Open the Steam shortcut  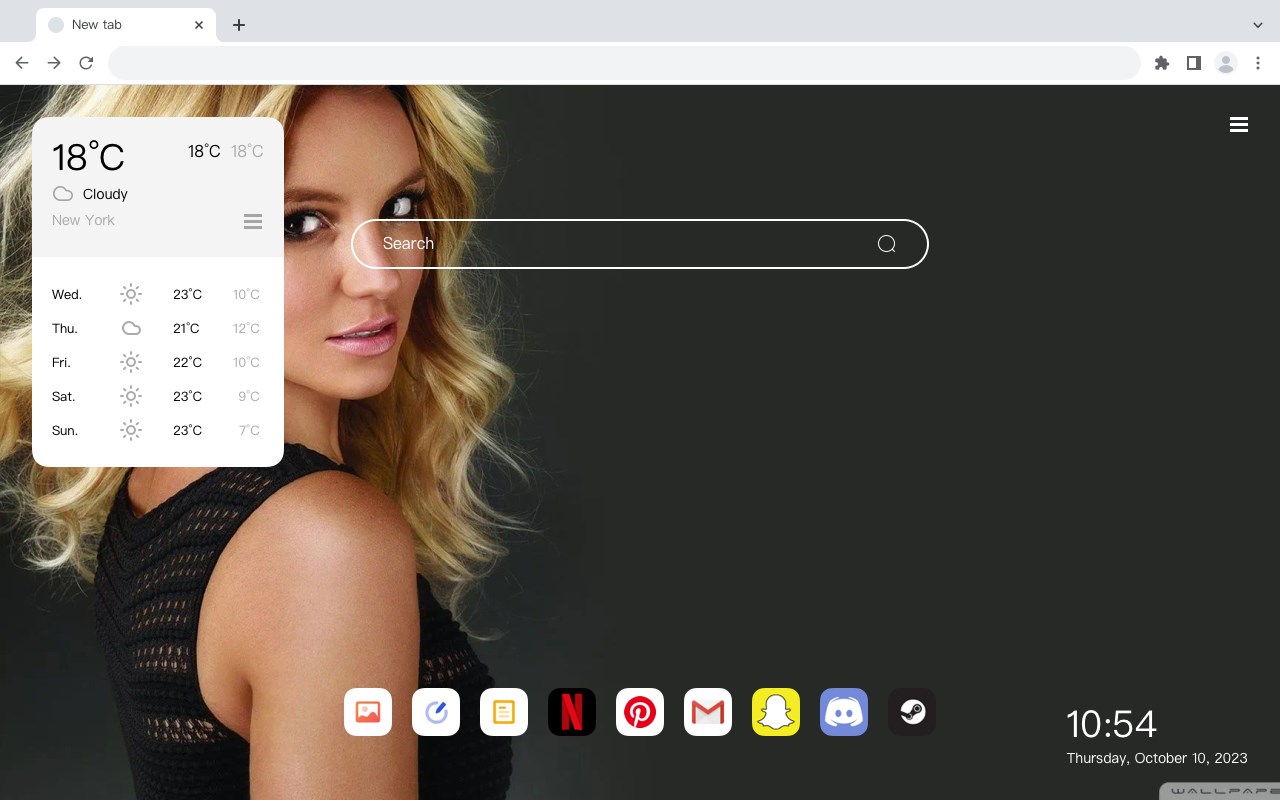coord(912,712)
